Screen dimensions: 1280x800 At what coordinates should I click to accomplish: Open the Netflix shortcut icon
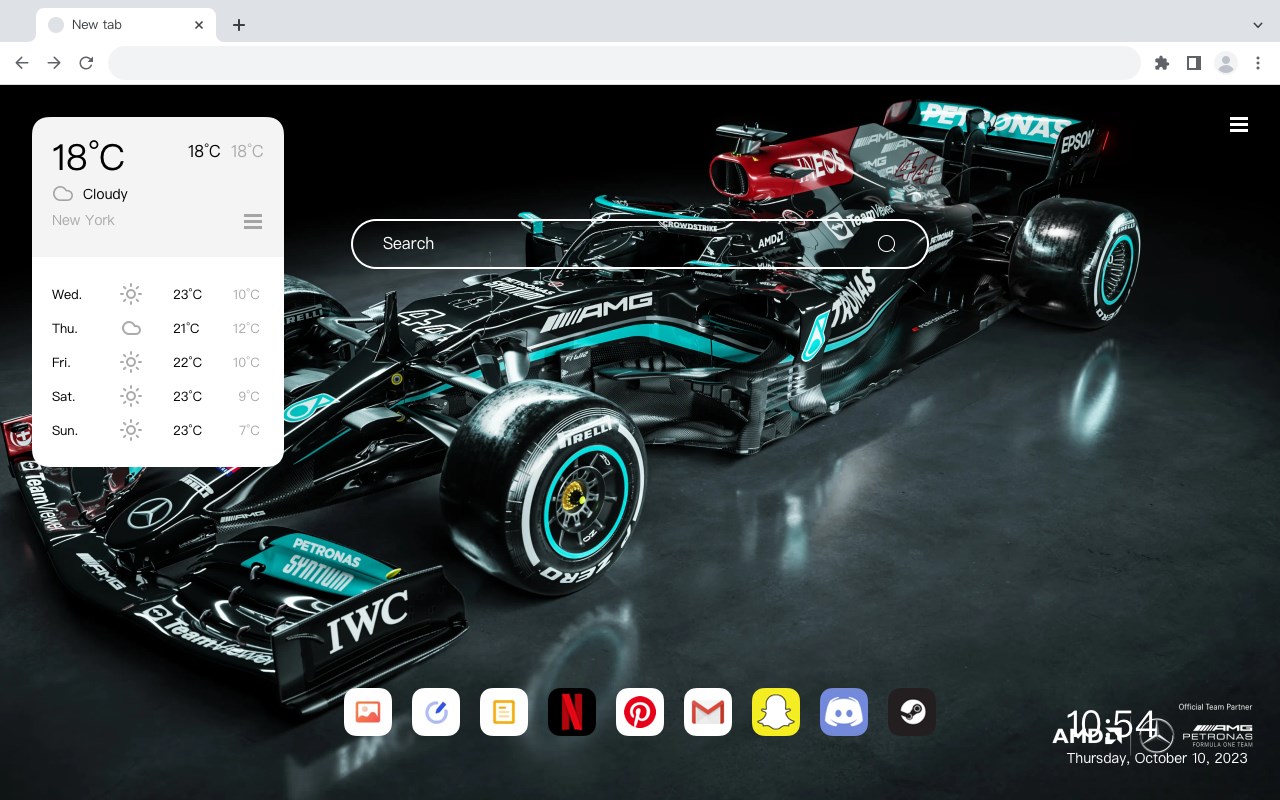coord(572,712)
